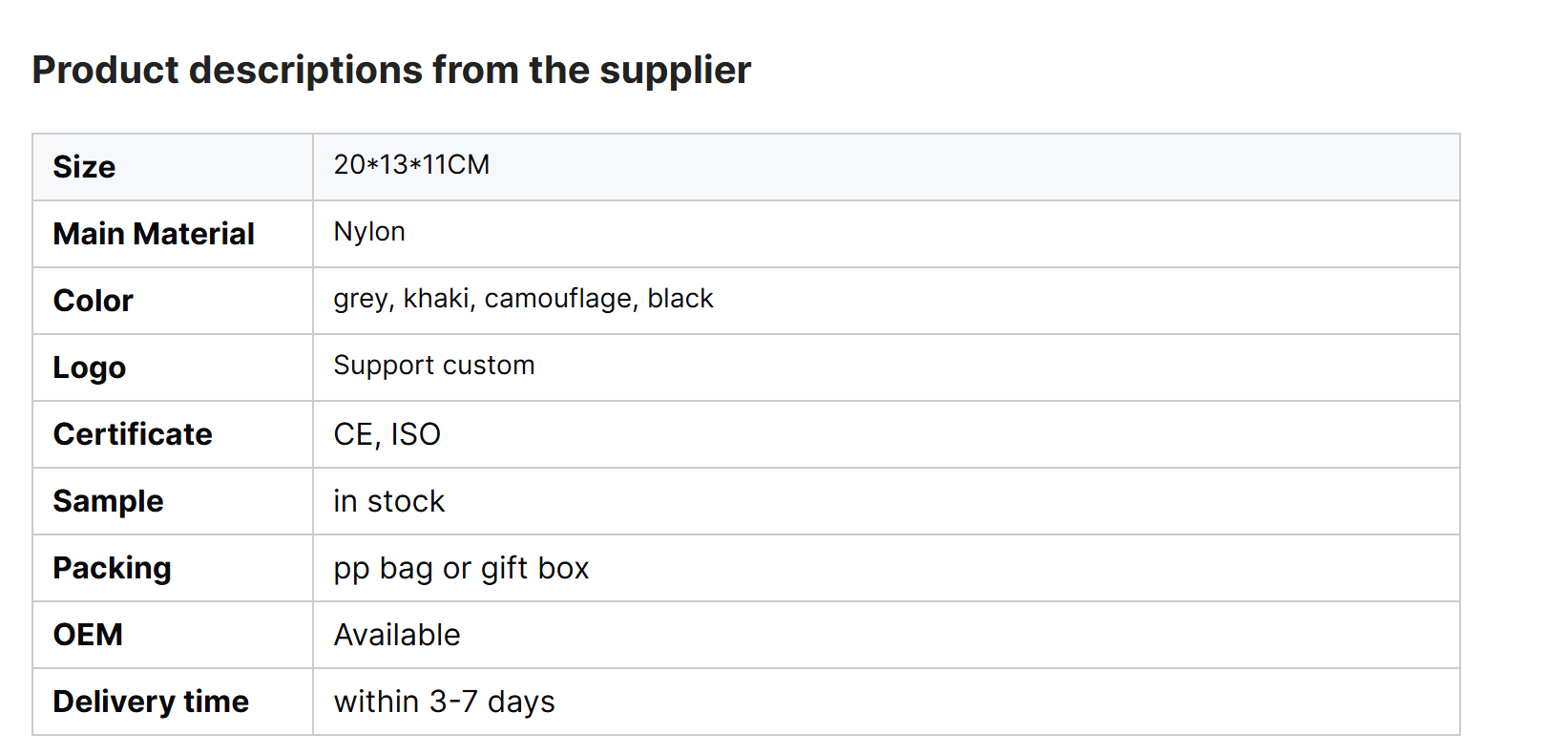Click the 20*13*11CM size value
Viewport: 1568px width, 755px height.
pos(411,165)
